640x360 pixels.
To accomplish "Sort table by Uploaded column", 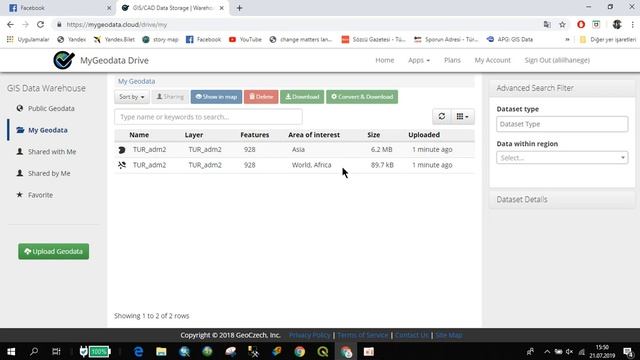I will coord(424,135).
